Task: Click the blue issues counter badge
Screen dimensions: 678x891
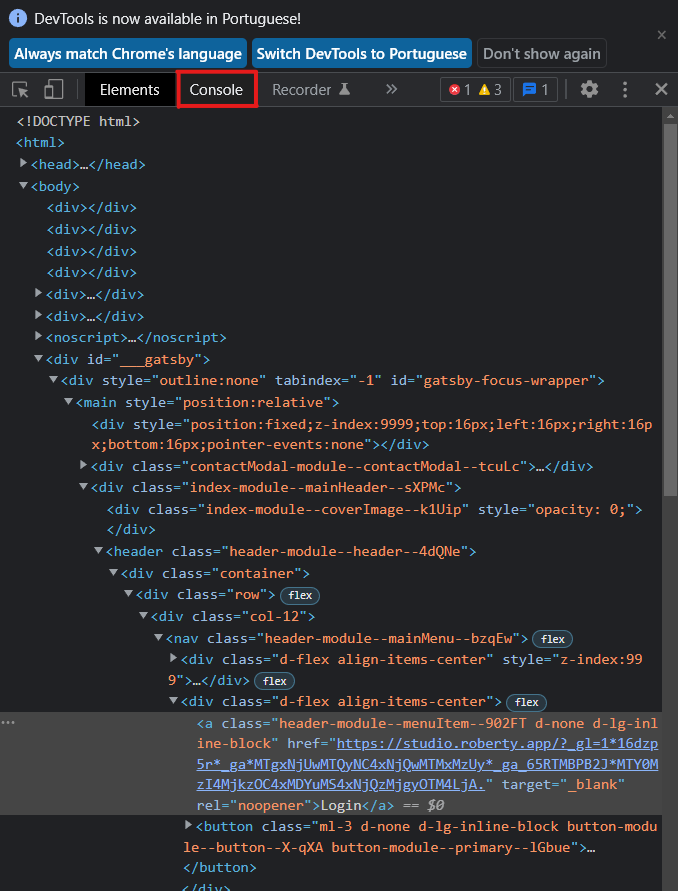Action: pyautogui.click(x=535, y=90)
